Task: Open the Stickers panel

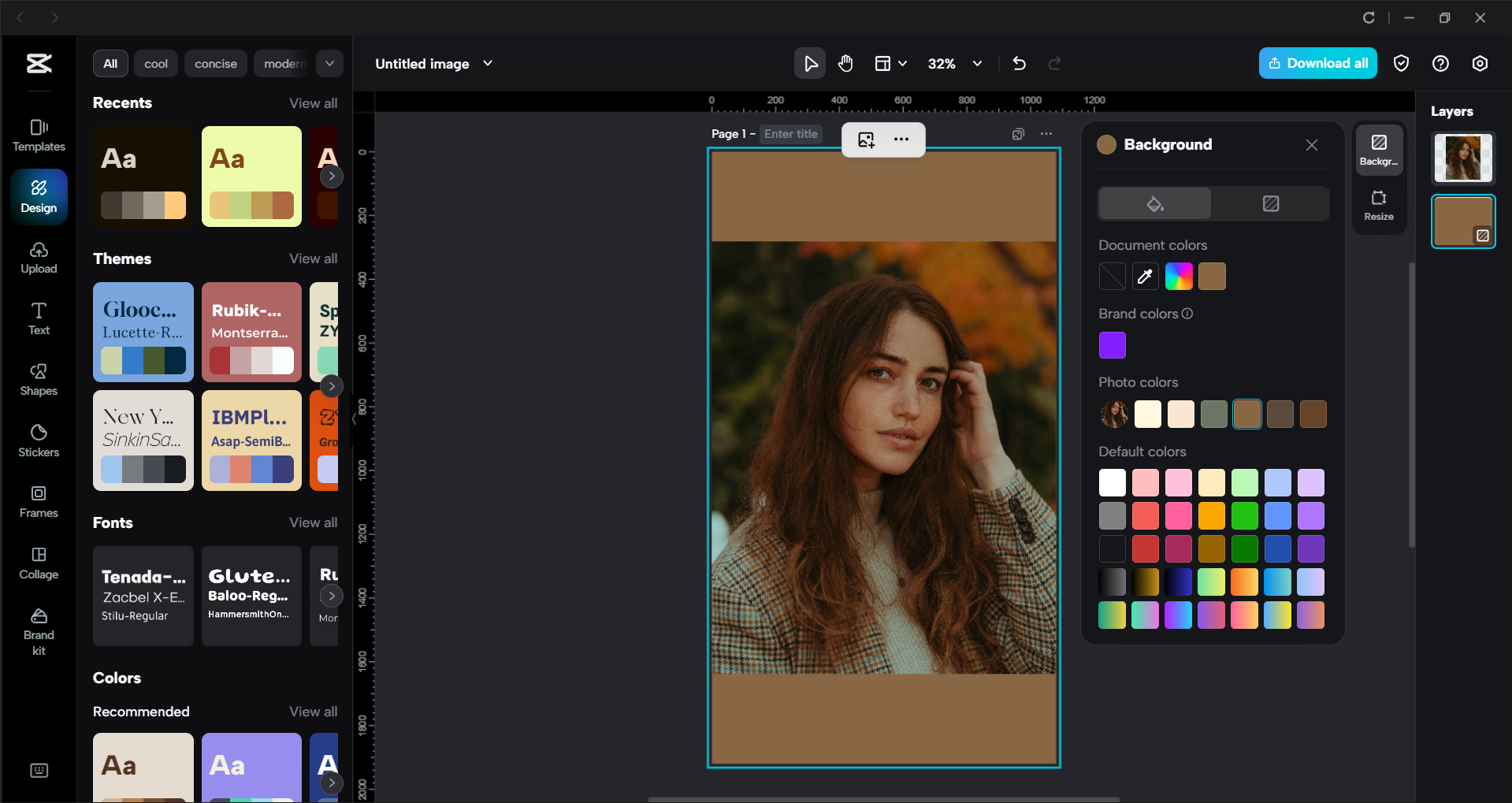Action: click(x=39, y=441)
